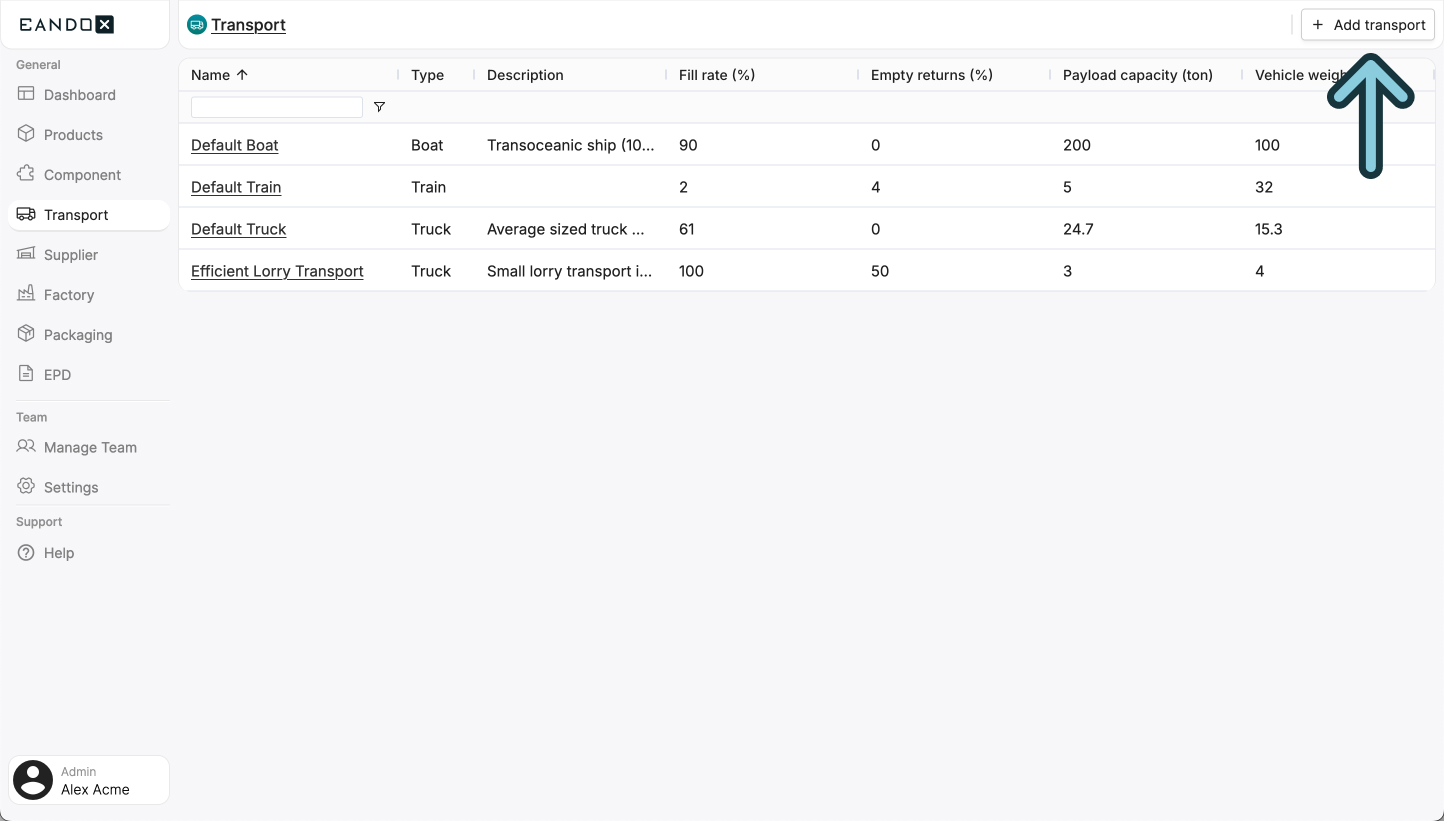Click the Manage Team people icon
This screenshot has height=821, width=1444.
tap(25, 447)
